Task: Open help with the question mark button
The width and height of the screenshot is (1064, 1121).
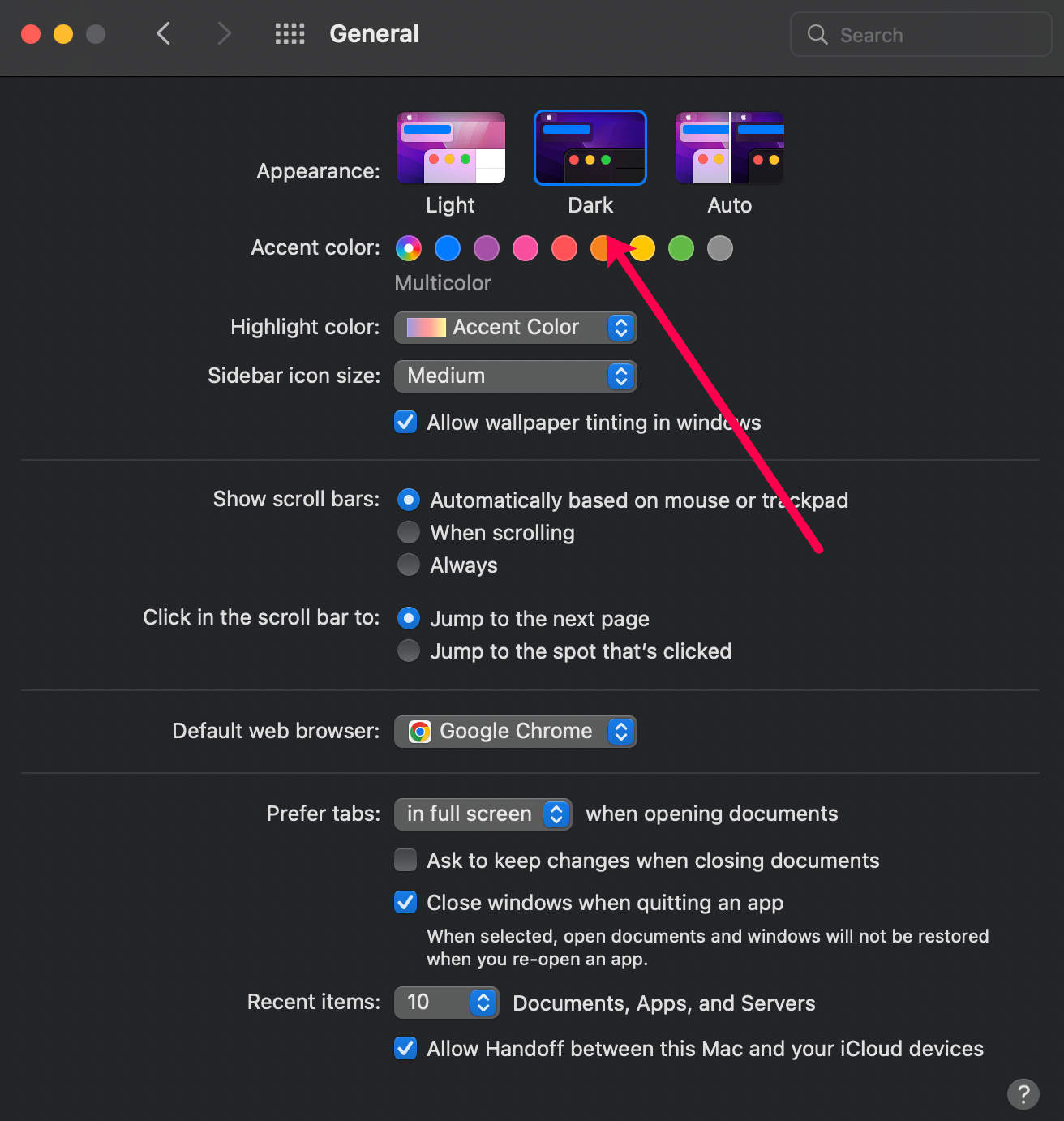Action: 1023,1094
